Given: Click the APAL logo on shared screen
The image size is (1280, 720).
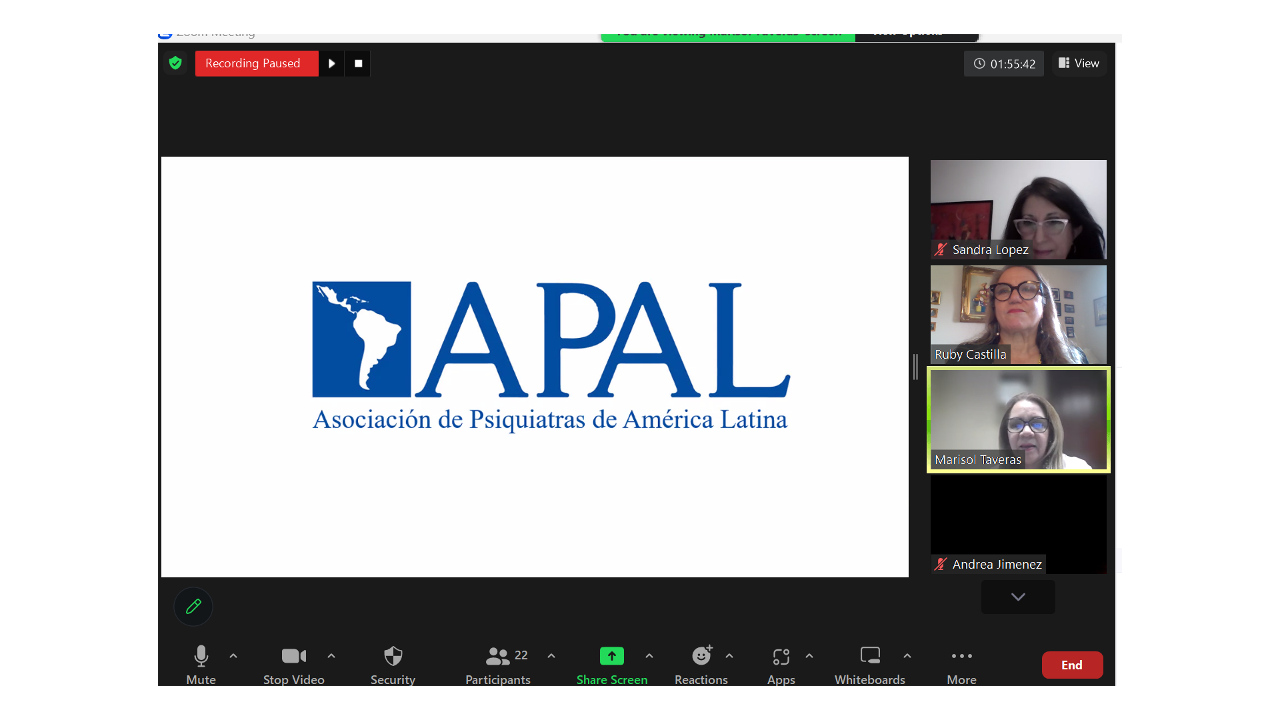Looking at the screenshot, I should tap(551, 339).
